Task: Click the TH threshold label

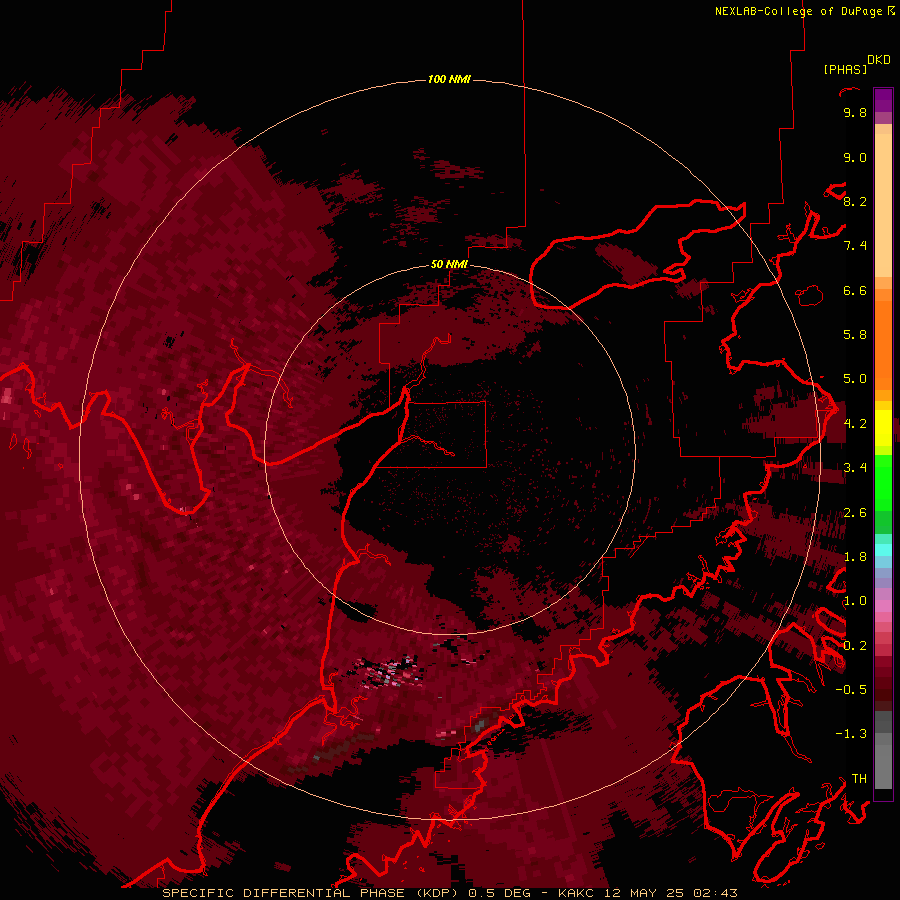Action: tap(859, 779)
